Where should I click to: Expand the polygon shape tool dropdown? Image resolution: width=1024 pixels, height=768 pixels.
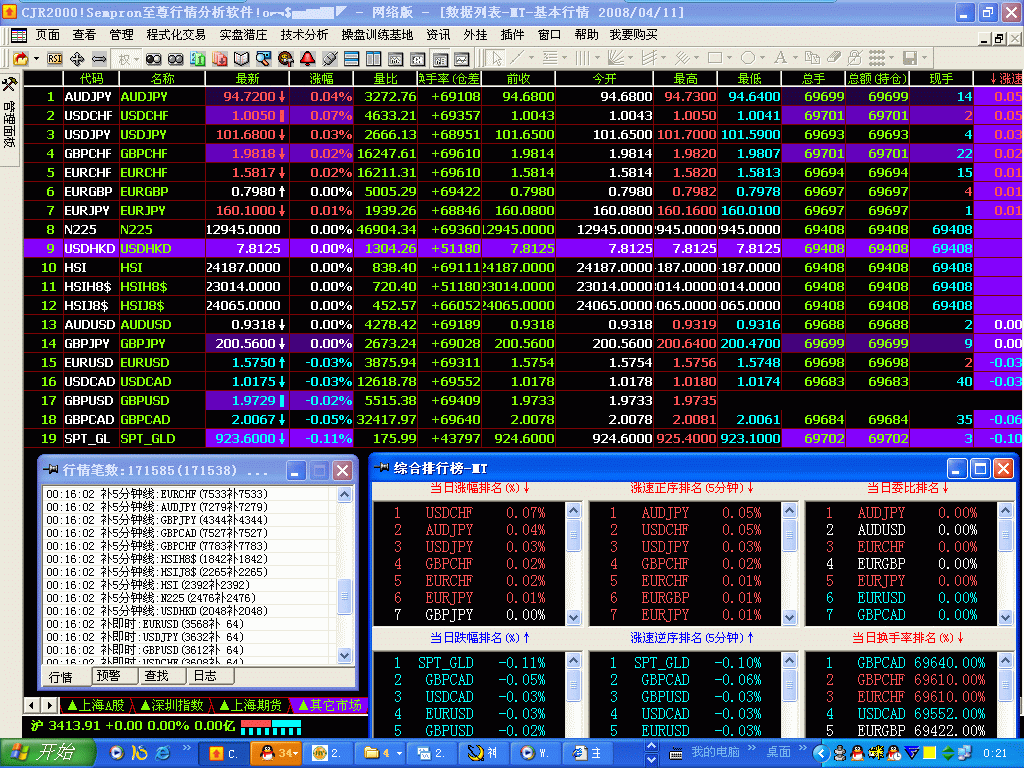coord(762,58)
